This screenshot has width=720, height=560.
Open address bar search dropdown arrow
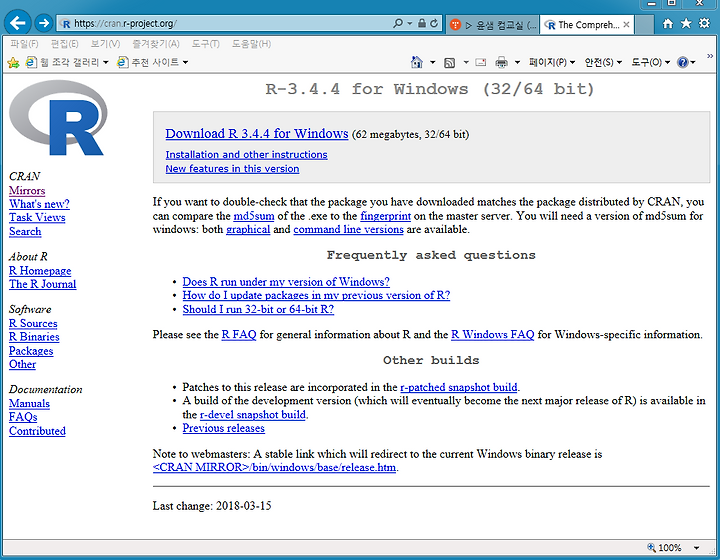coord(409,23)
